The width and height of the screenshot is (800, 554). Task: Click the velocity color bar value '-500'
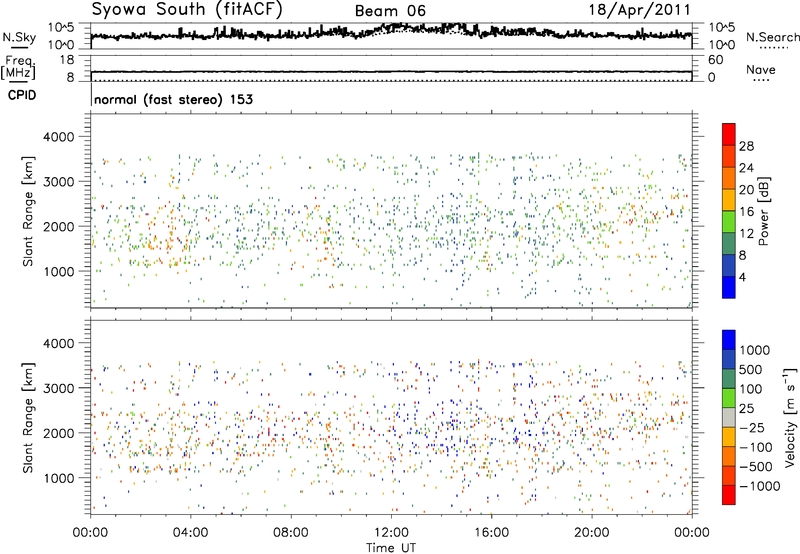756,466
